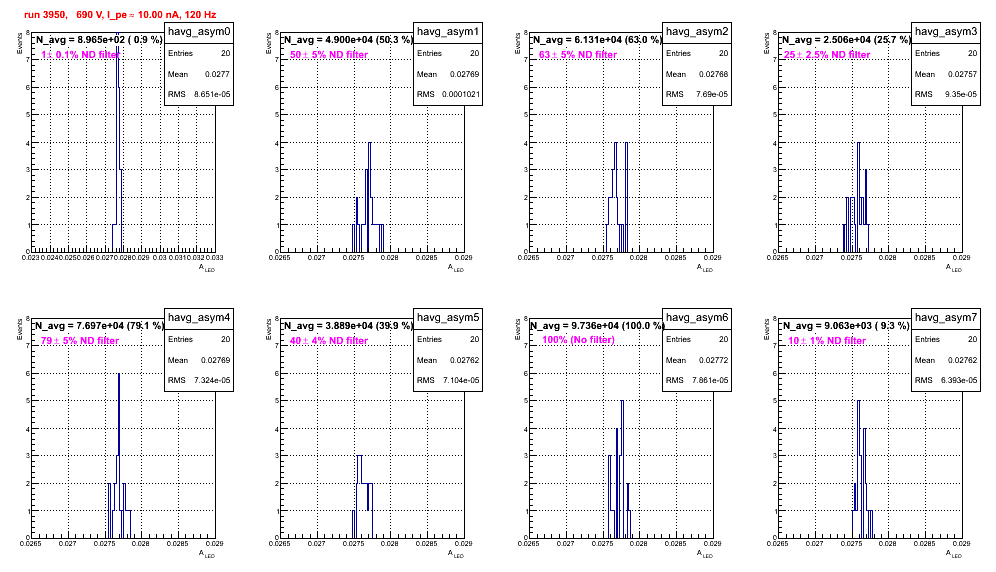
Task: Select the havg_asym1 stats box title
Action: click(448, 32)
